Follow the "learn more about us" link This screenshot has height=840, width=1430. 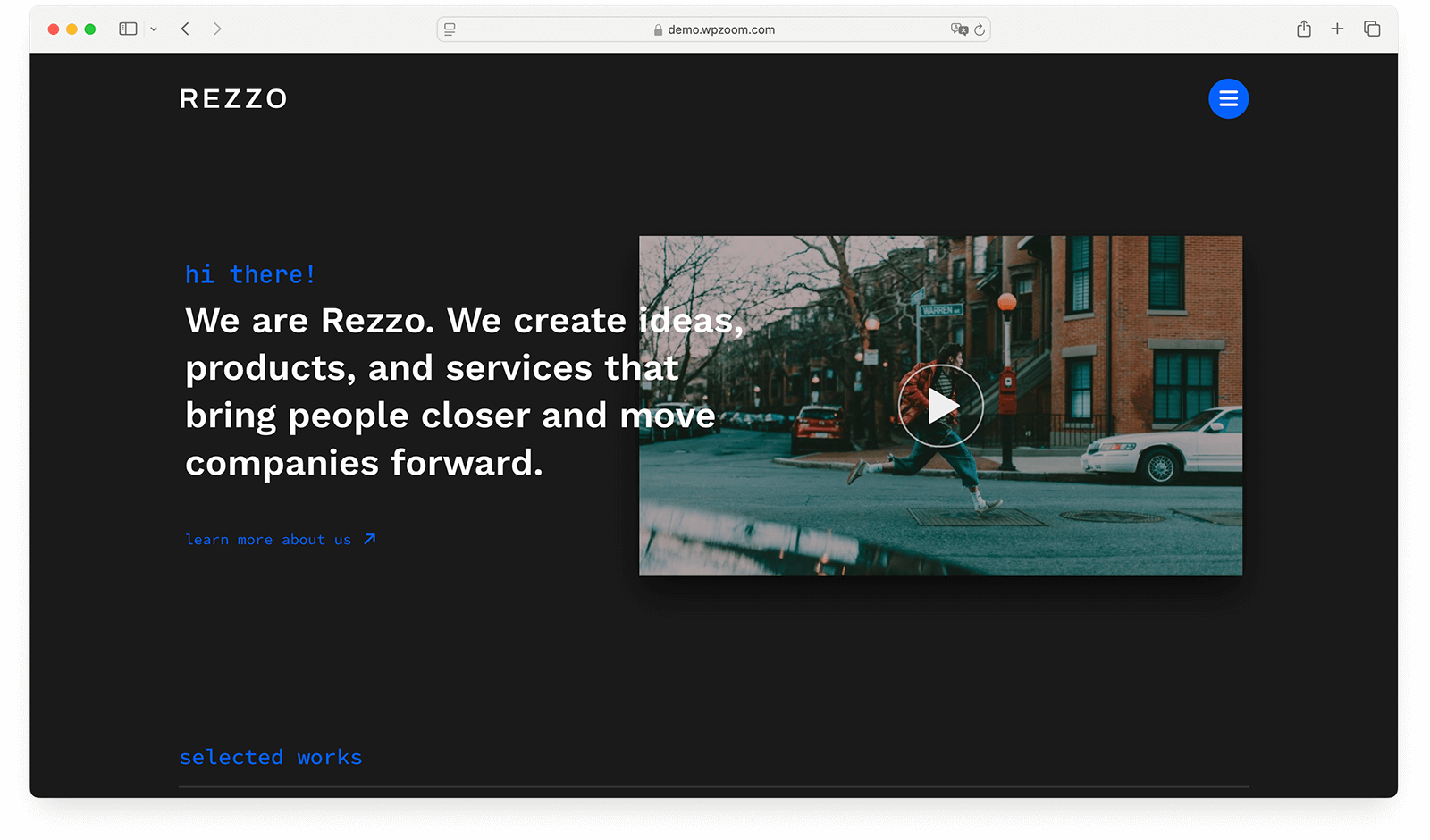point(281,539)
